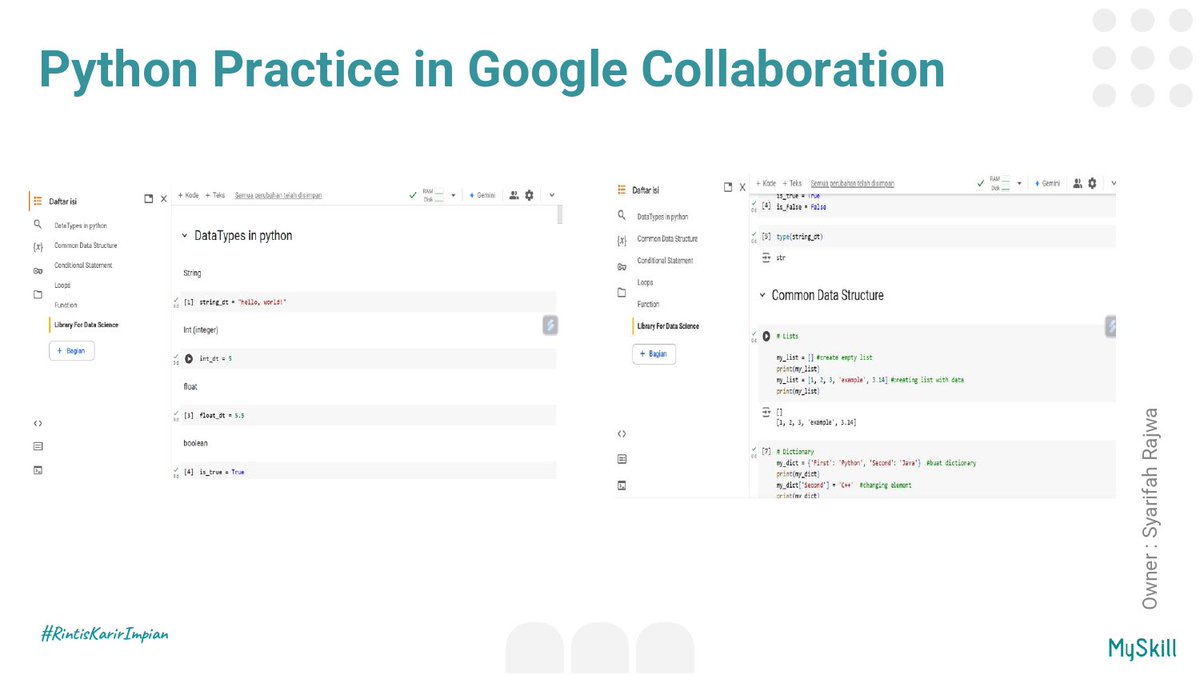
Task: Open settings gear in left Colab toolbar
Action: pos(529,196)
